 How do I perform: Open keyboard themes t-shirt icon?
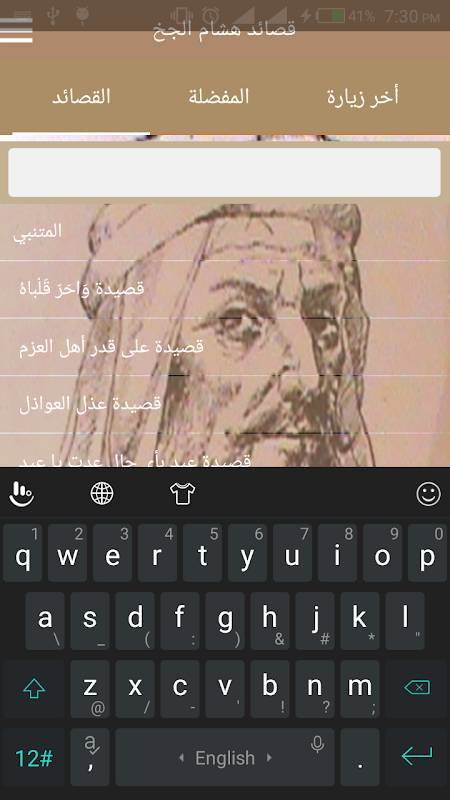tap(183, 493)
